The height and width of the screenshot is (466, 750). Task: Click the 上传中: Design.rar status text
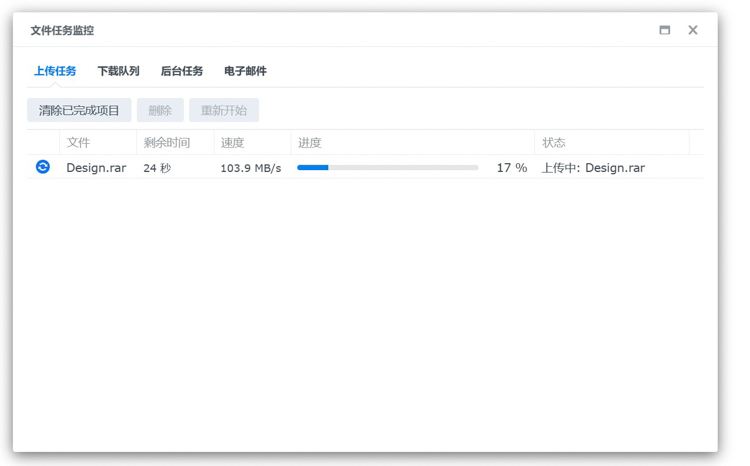click(593, 168)
